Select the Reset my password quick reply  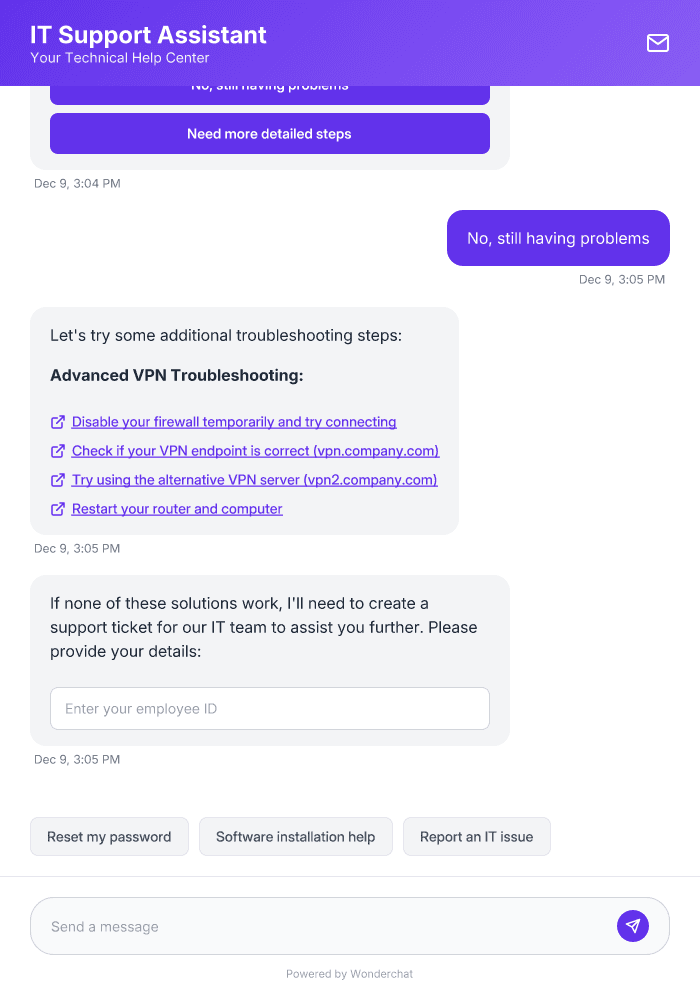(x=109, y=836)
